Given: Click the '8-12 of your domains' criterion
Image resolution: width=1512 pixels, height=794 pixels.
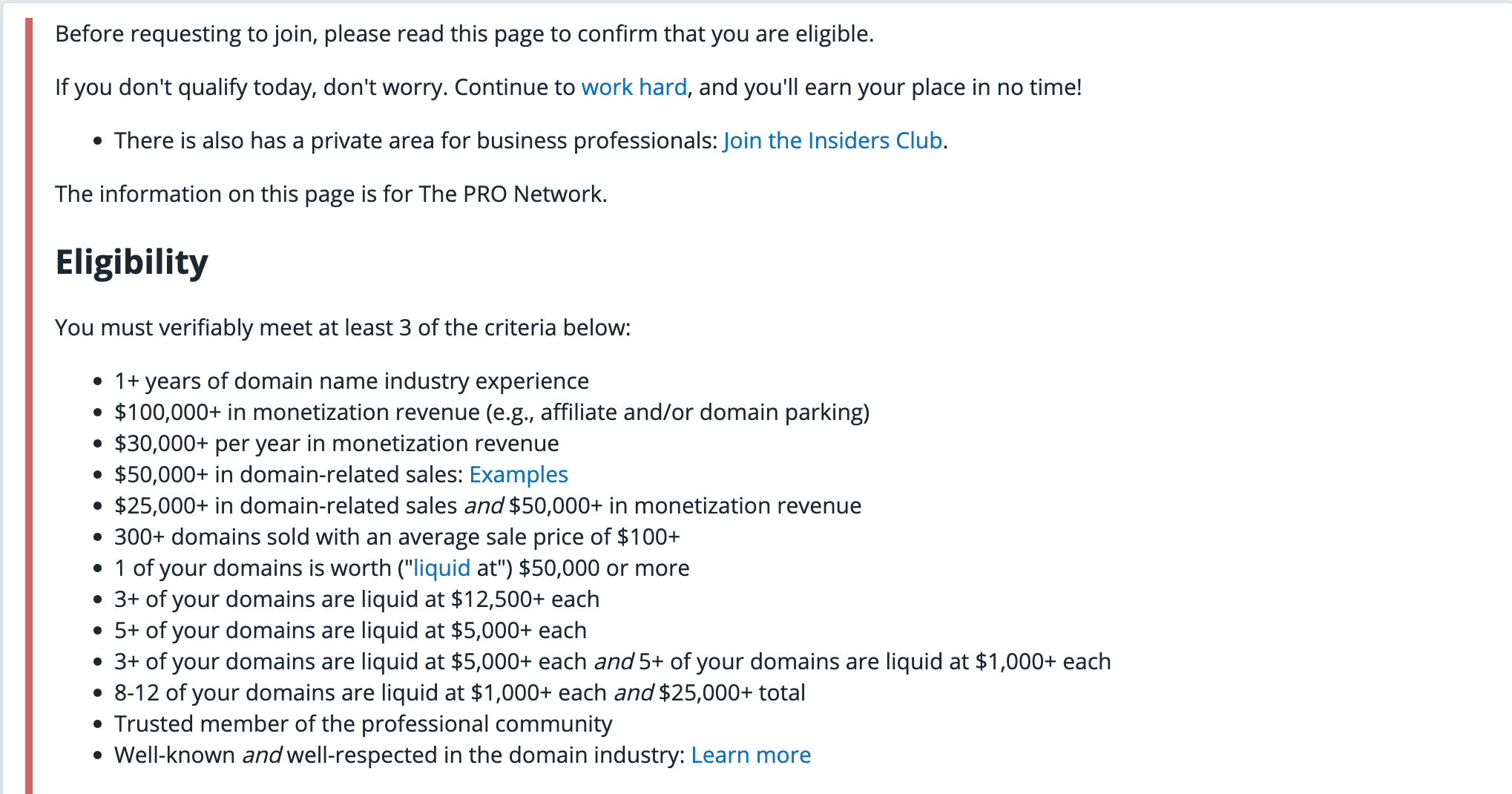Looking at the screenshot, I should [x=460, y=692].
